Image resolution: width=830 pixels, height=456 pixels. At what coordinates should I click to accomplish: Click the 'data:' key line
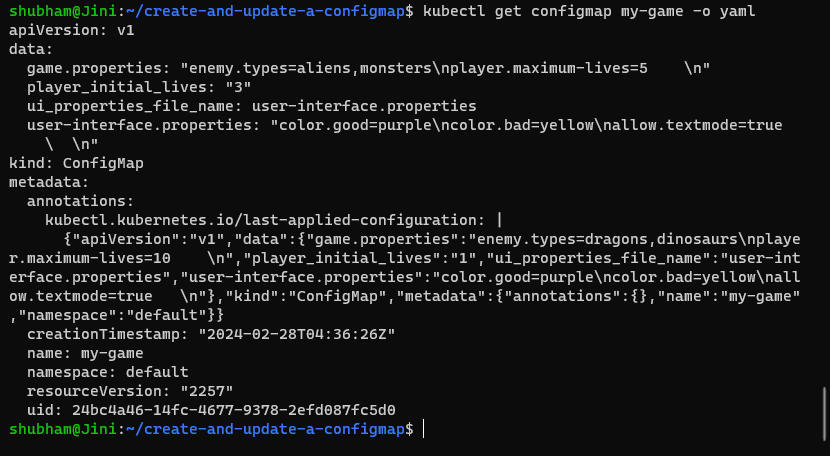(x=31, y=48)
